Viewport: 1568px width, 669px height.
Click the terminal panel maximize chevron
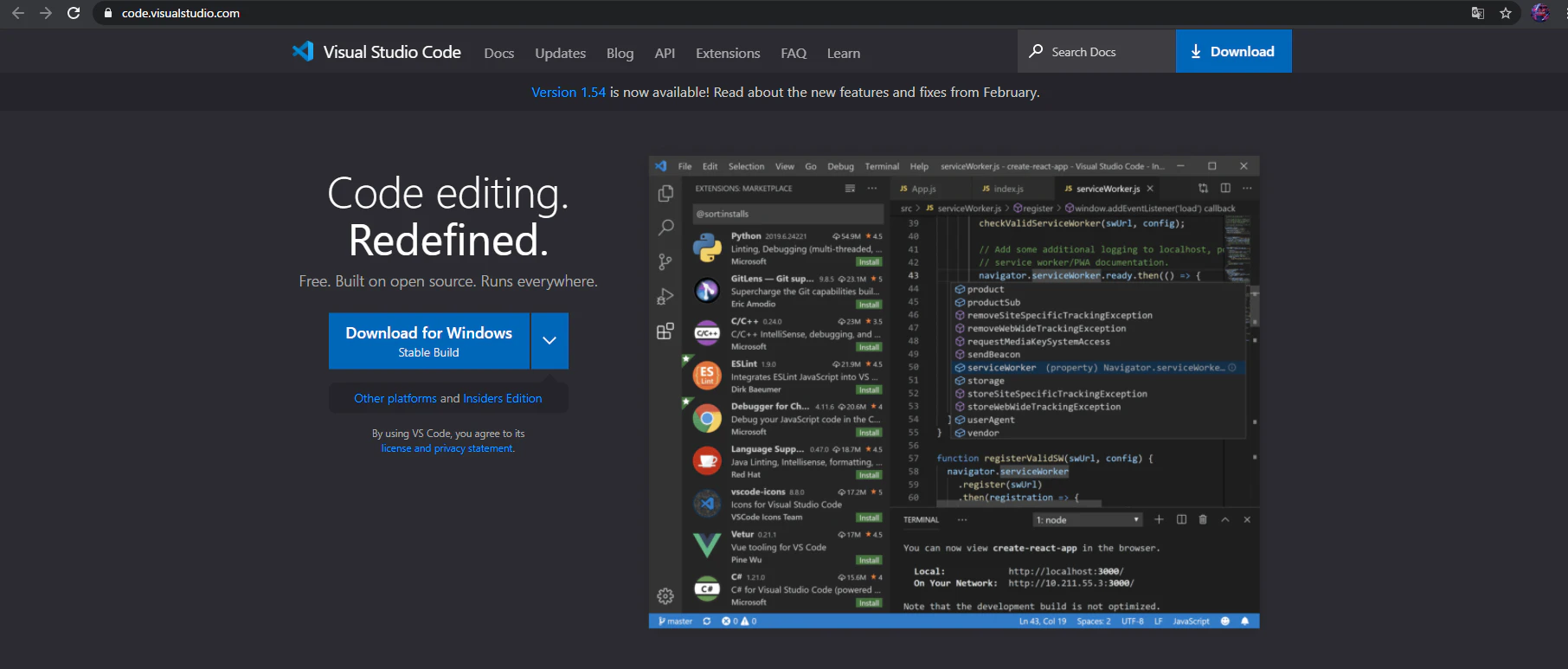[1225, 519]
